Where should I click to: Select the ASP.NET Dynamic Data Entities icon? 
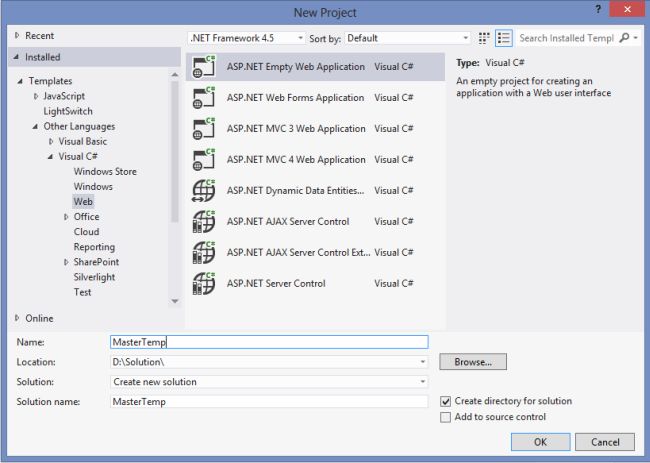tap(204, 191)
